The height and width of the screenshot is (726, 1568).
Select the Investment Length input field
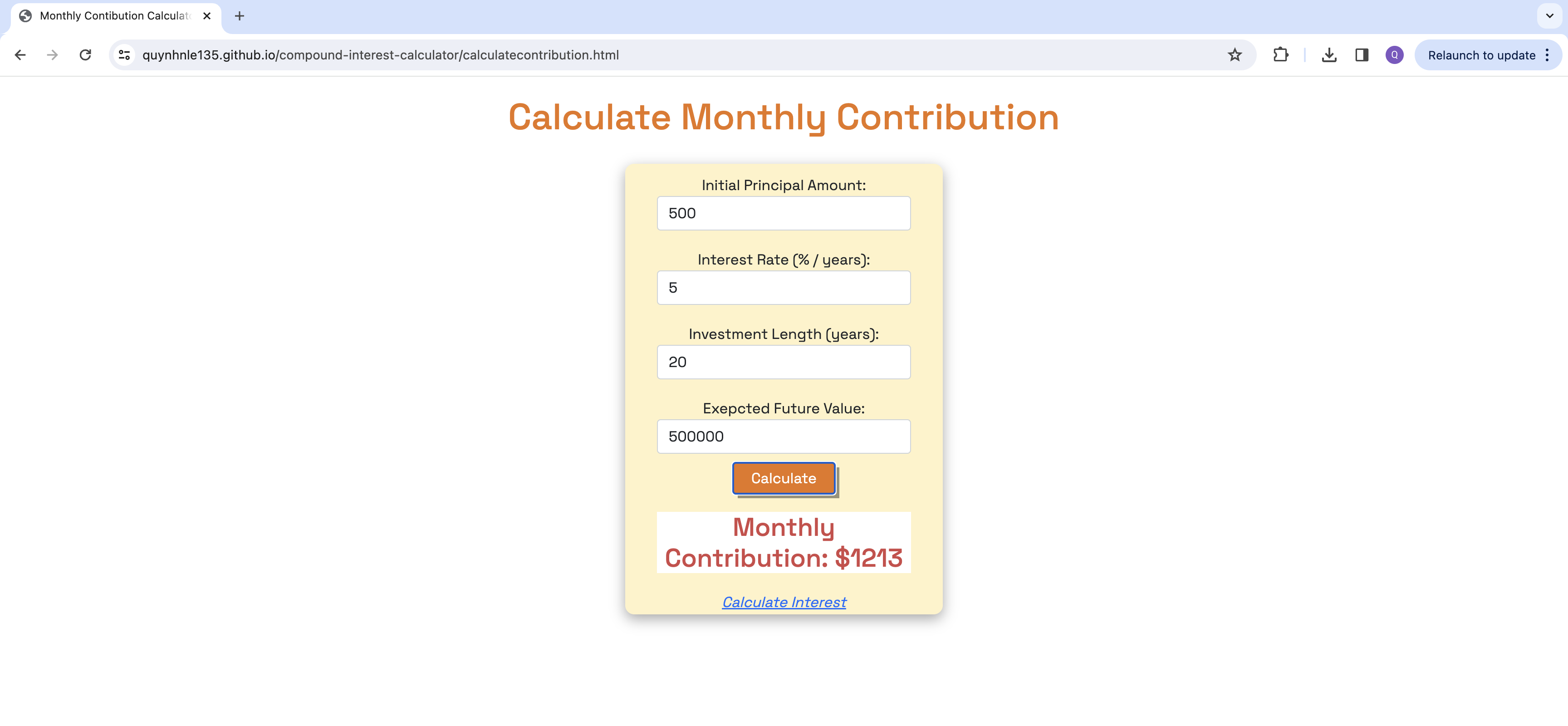(x=784, y=362)
